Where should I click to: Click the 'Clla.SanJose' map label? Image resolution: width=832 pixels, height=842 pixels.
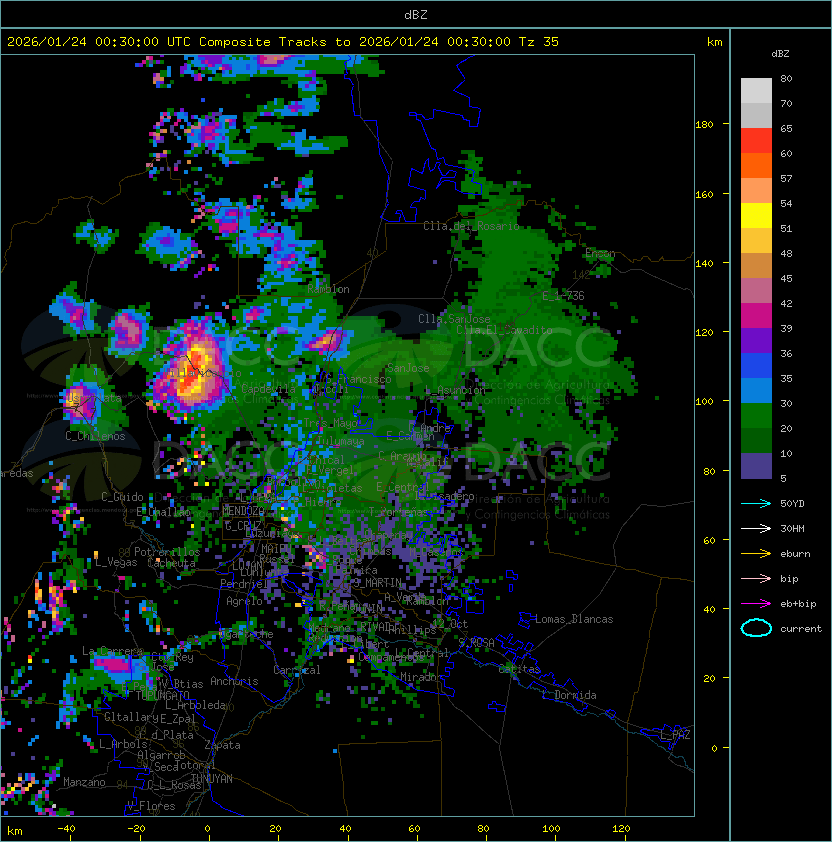click(454, 319)
